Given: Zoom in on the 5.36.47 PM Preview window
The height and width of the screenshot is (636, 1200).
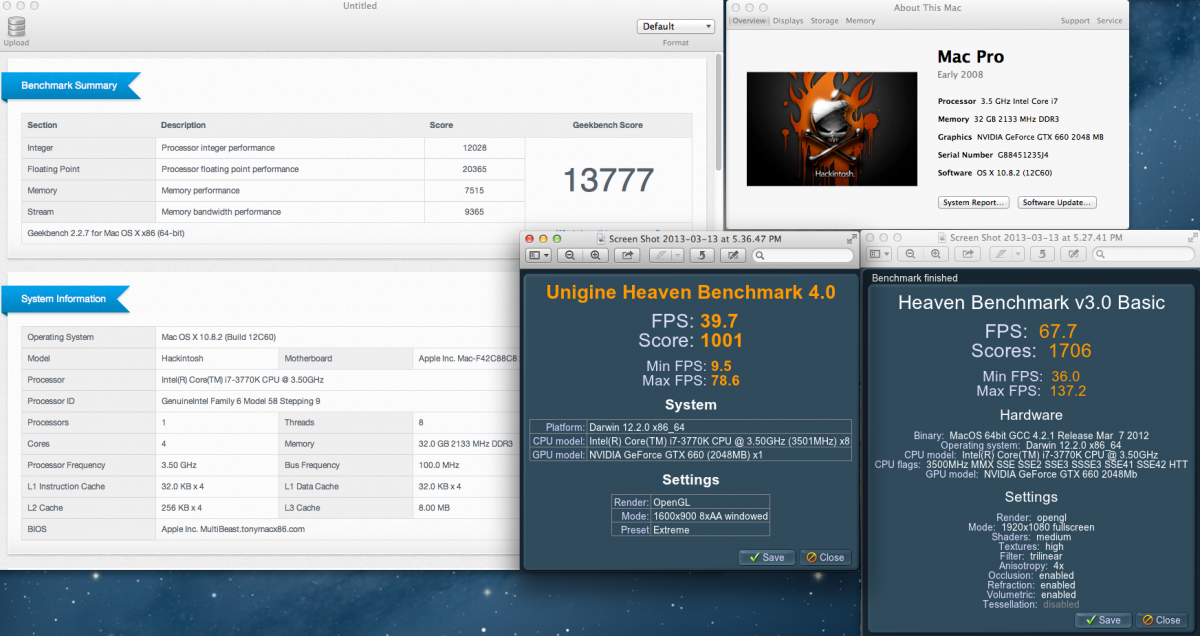Looking at the screenshot, I should [x=596, y=255].
